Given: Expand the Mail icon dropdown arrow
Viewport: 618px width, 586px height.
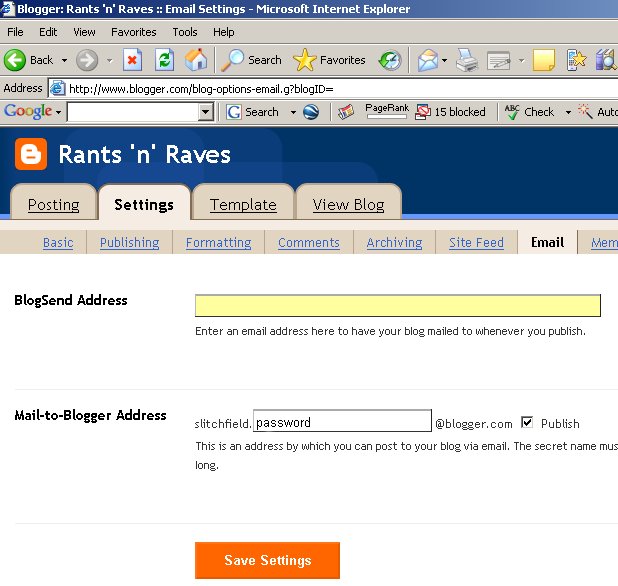Looking at the screenshot, I should (445, 60).
